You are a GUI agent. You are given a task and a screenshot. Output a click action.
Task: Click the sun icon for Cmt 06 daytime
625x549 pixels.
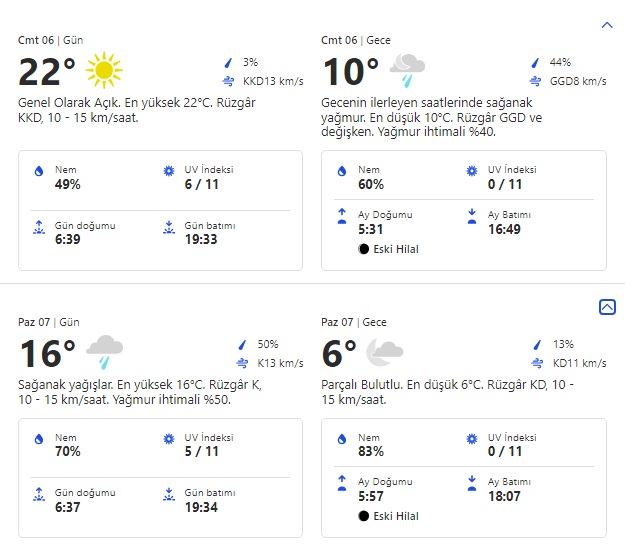pyautogui.click(x=104, y=71)
